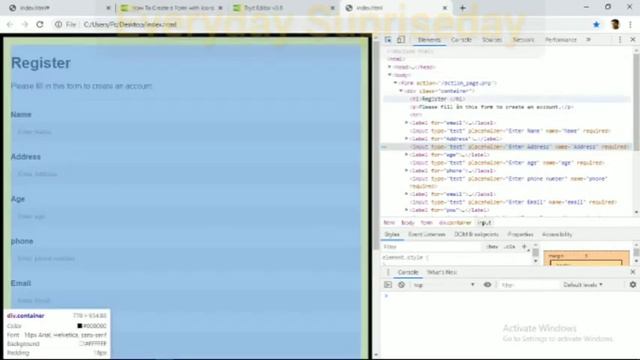Image resolution: width=640 pixels, height=360 pixels.
Task: Select body in the breadcrumb
Action: point(408,222)
